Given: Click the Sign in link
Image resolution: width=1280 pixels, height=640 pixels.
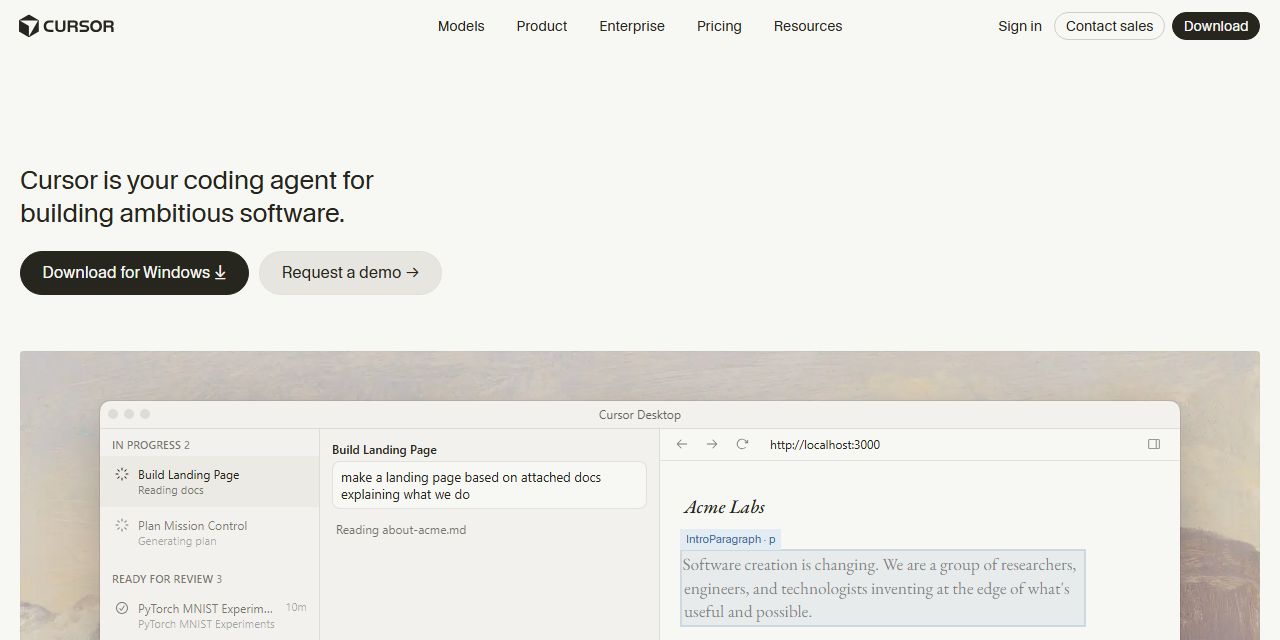Looking at the screenshot, I should [1020, 26].
